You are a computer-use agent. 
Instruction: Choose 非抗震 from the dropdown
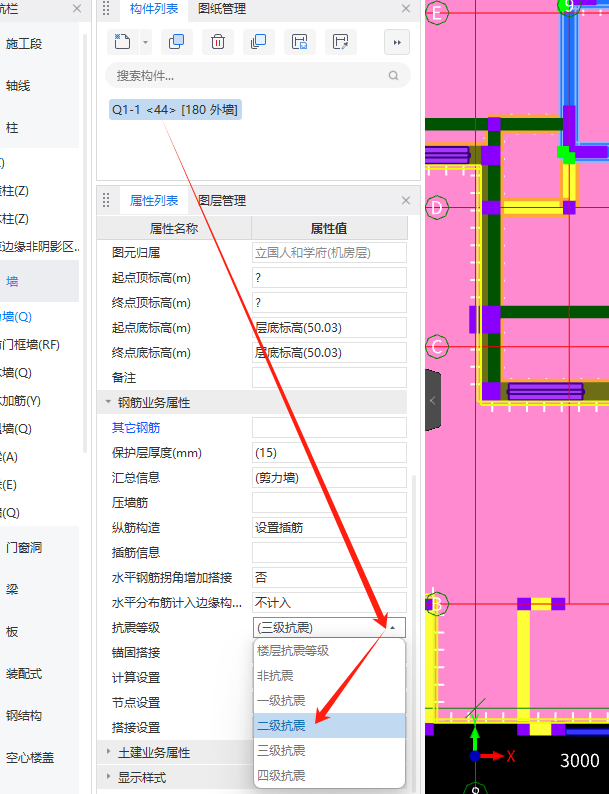click(330, 676)
